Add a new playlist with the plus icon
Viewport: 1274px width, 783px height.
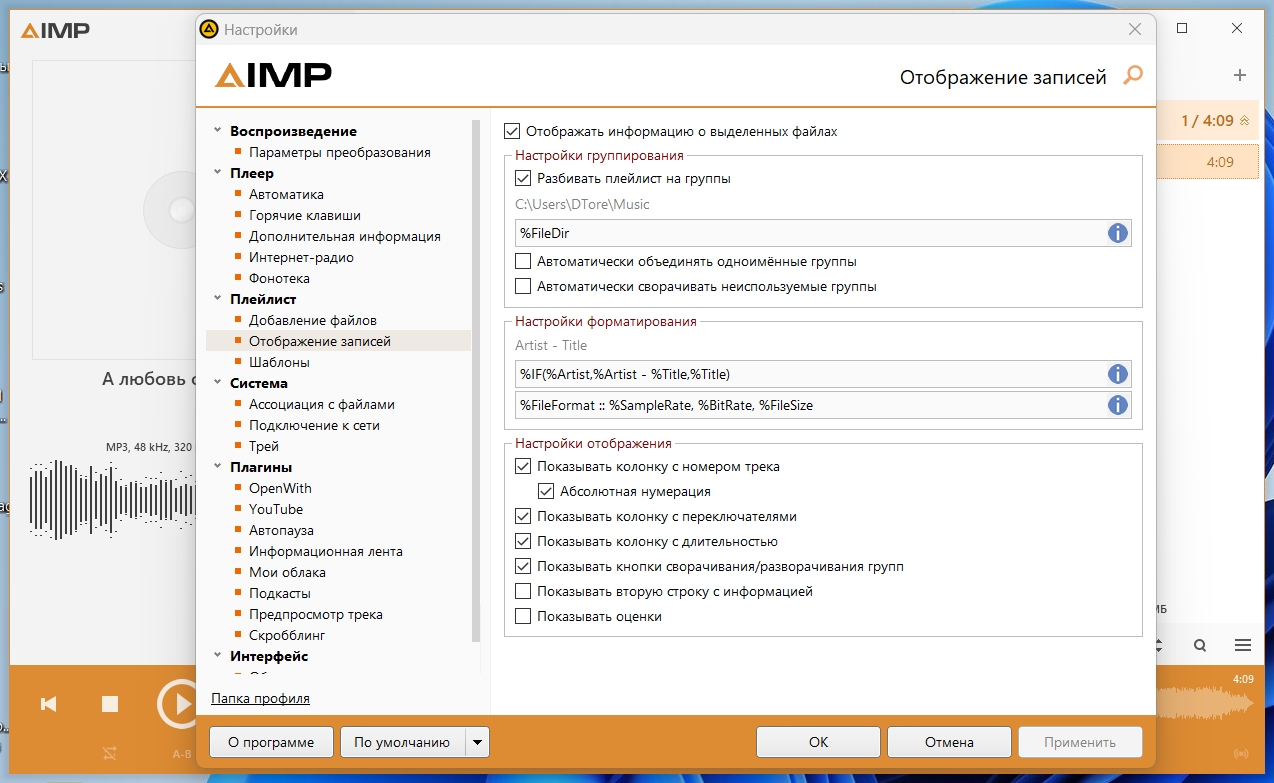click(x=1240, y=75)
